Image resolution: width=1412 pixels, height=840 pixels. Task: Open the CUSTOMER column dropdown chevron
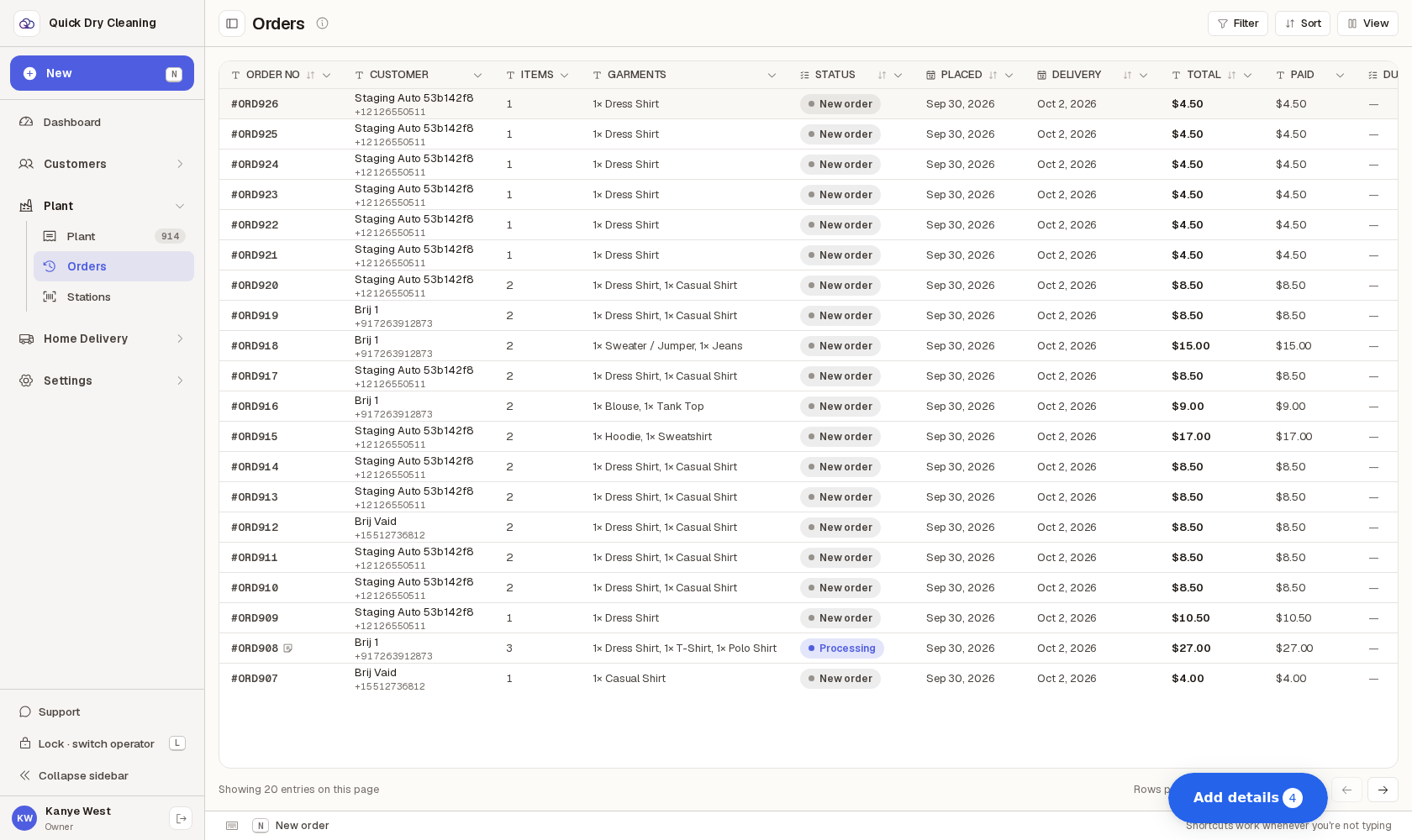(x=477, y=76)
